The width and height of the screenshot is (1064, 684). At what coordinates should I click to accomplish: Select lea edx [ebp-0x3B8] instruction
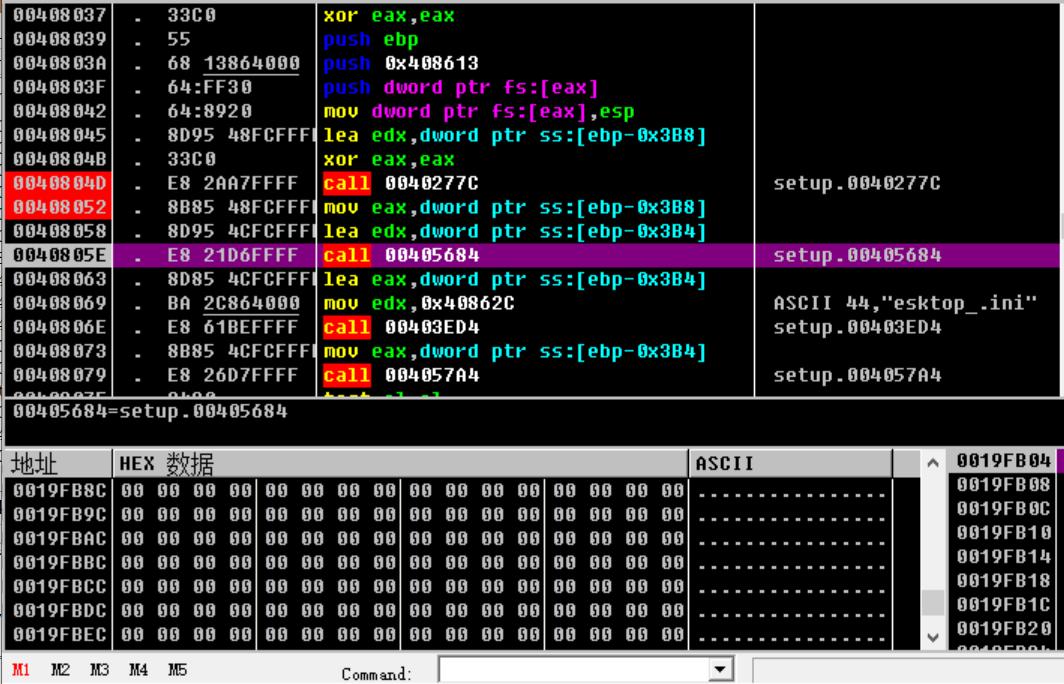pyautogui.click(x=515, y=135)
